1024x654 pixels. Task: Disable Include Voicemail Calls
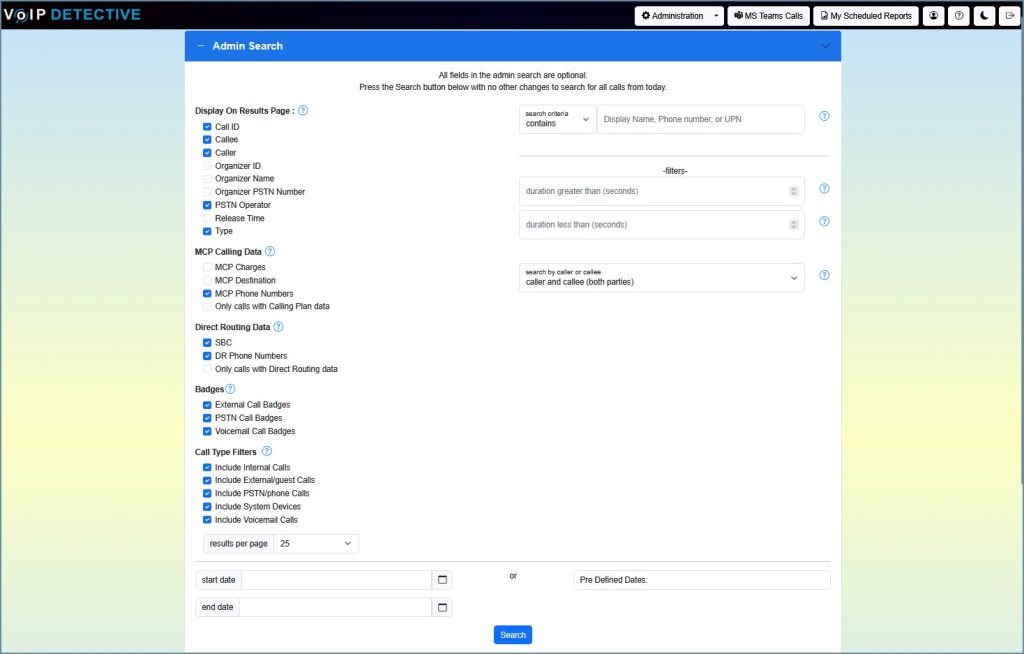[x=206, y=519]
